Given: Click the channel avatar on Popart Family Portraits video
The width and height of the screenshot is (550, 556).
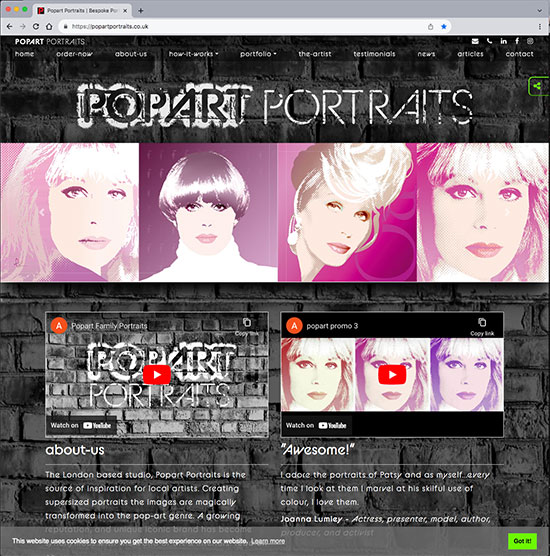Looking at the screenshot, I should (59, 326).
